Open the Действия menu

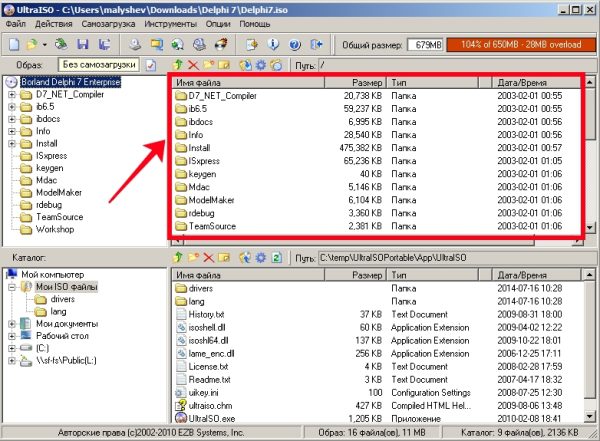coord(54,24)
